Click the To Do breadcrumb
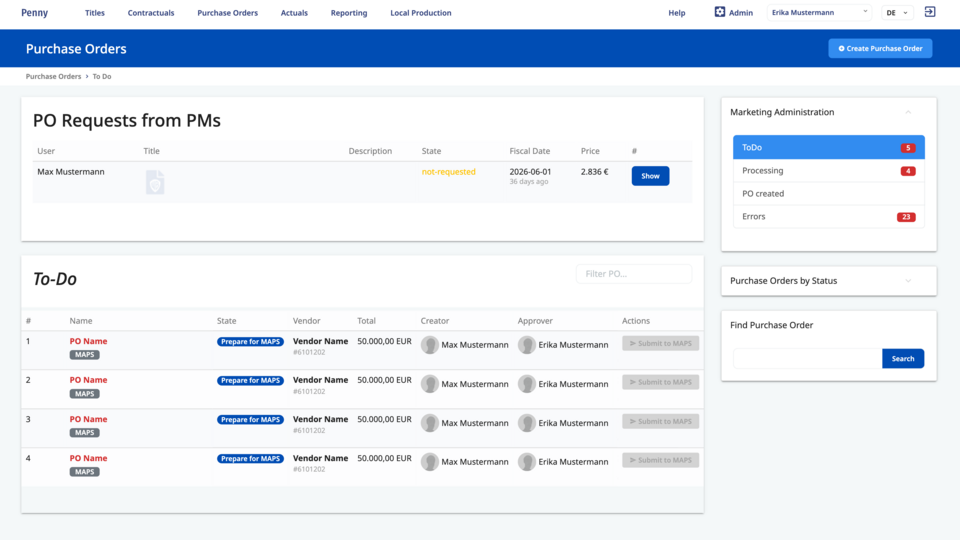This screenshot has width=960, height=540. [x=102, y=77]
